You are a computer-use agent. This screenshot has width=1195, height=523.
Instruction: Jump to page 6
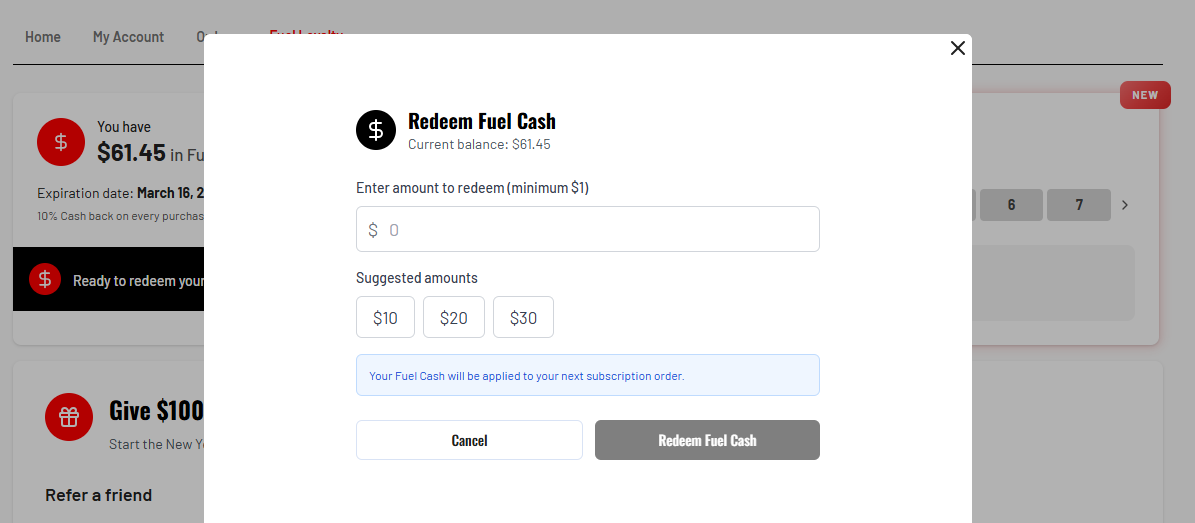coord(1011,205)
